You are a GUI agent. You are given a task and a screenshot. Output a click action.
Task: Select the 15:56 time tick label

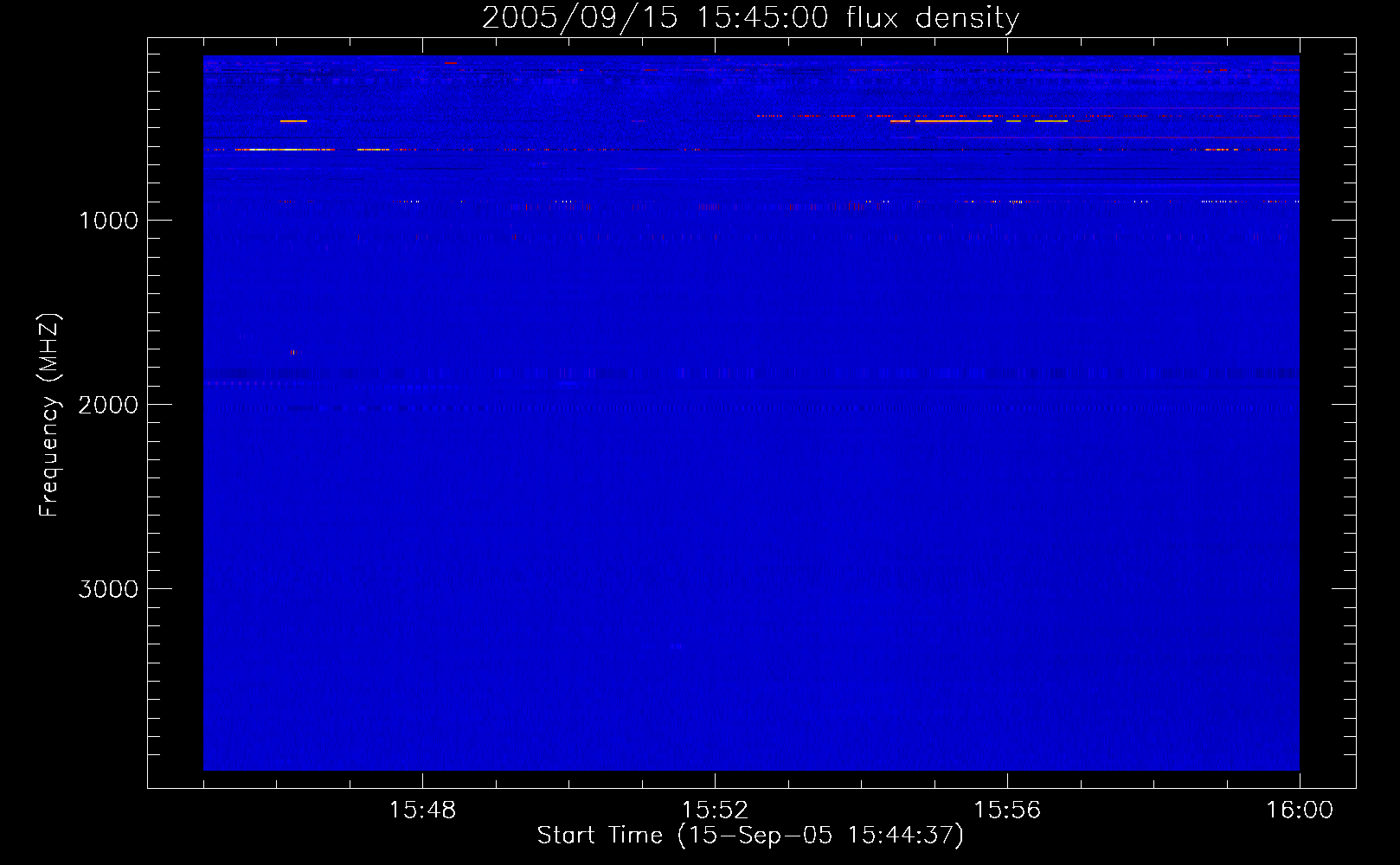1007,811
